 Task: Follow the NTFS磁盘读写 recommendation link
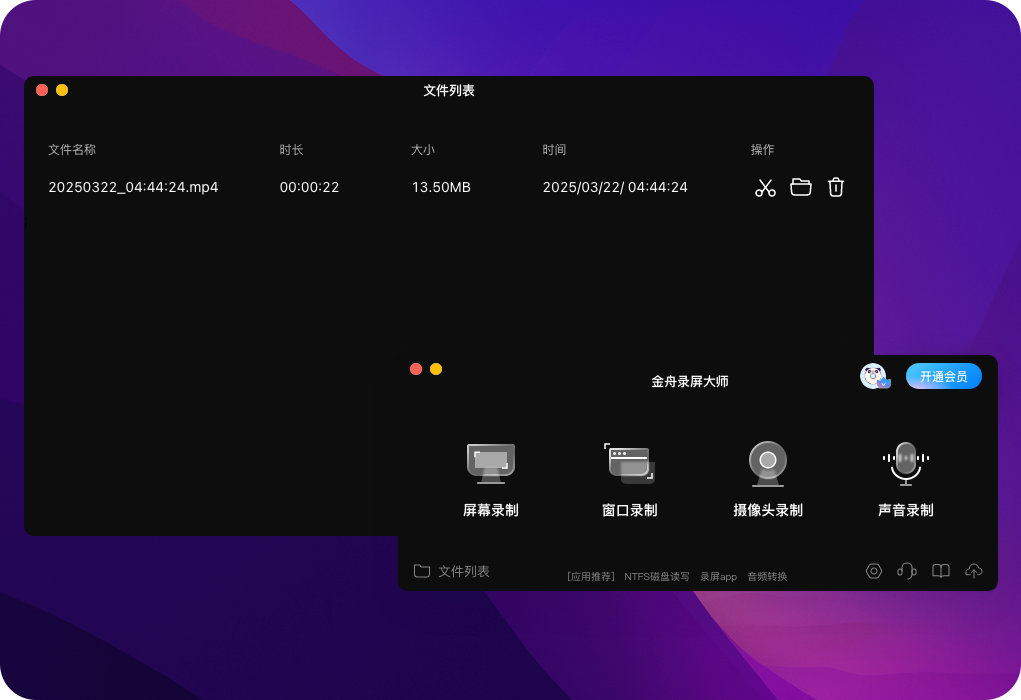(657, 577)
